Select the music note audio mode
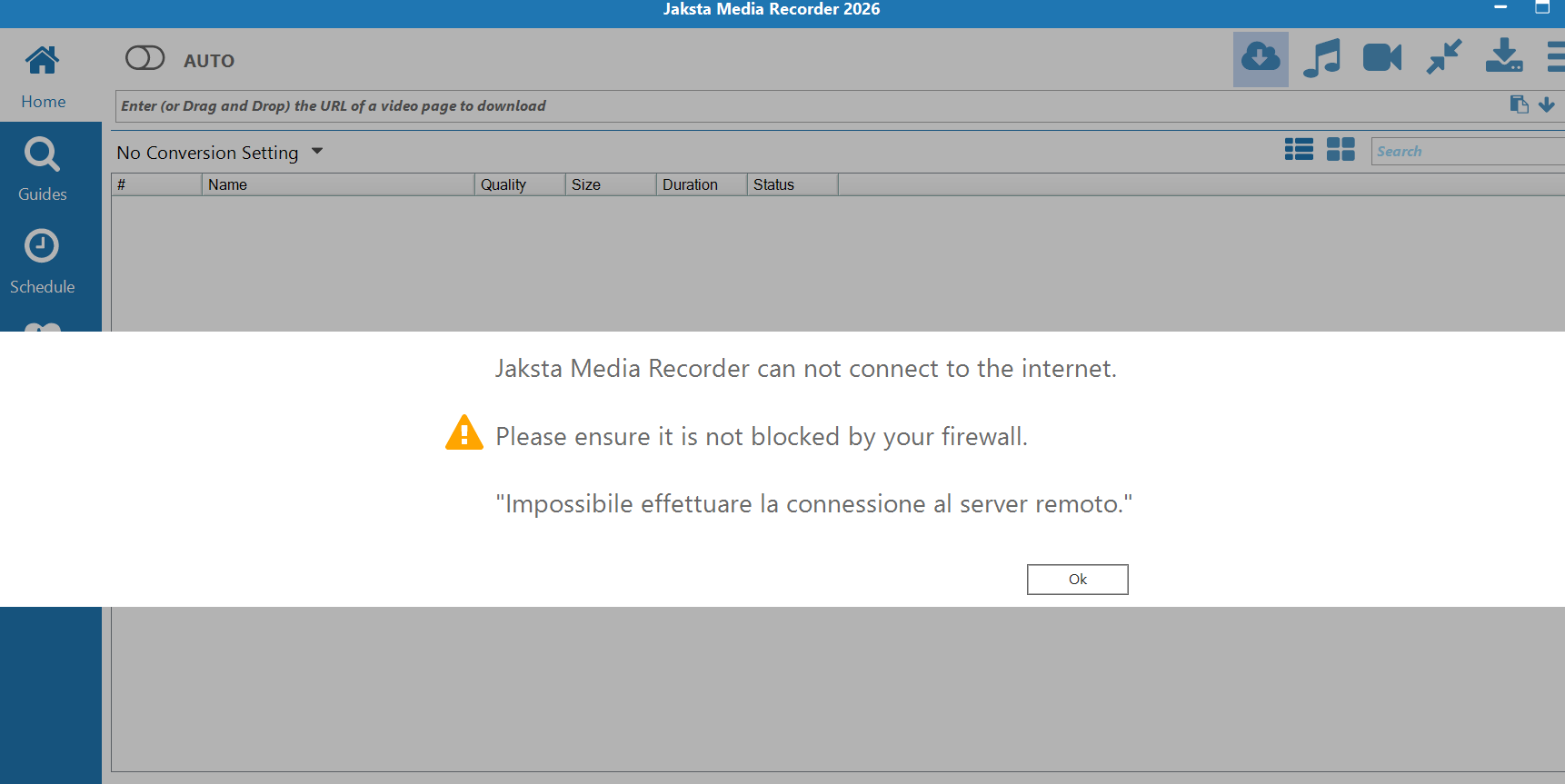 pos(1321,59)
